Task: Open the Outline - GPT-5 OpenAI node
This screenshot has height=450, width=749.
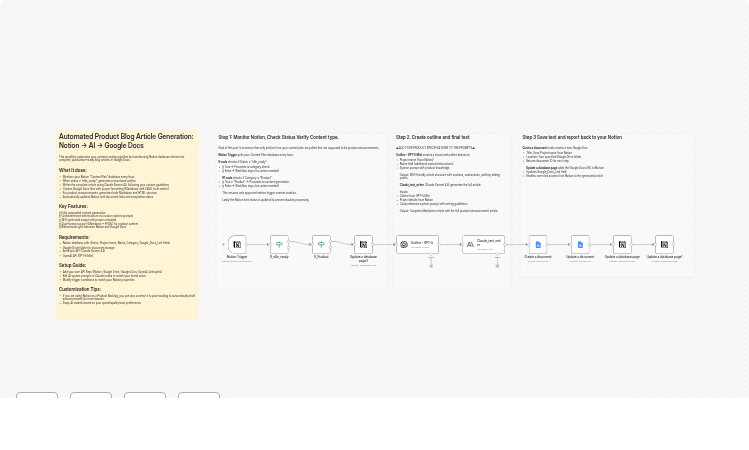Action: 417,245
